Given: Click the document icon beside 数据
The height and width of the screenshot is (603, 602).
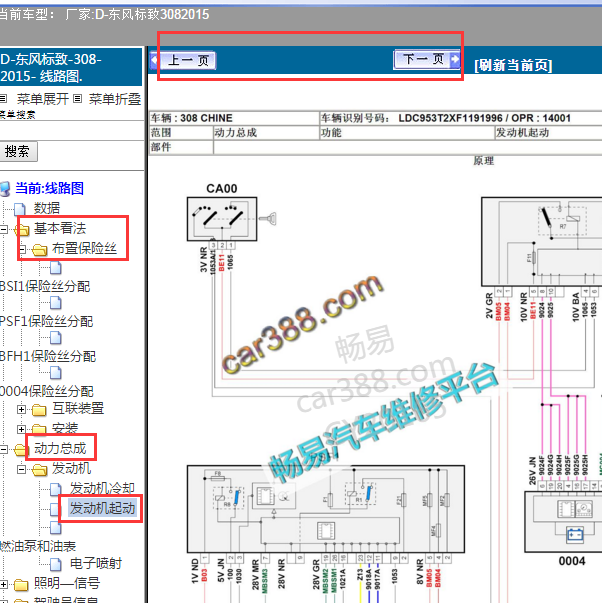Looking at the screenshot, I should pos(20,209).
